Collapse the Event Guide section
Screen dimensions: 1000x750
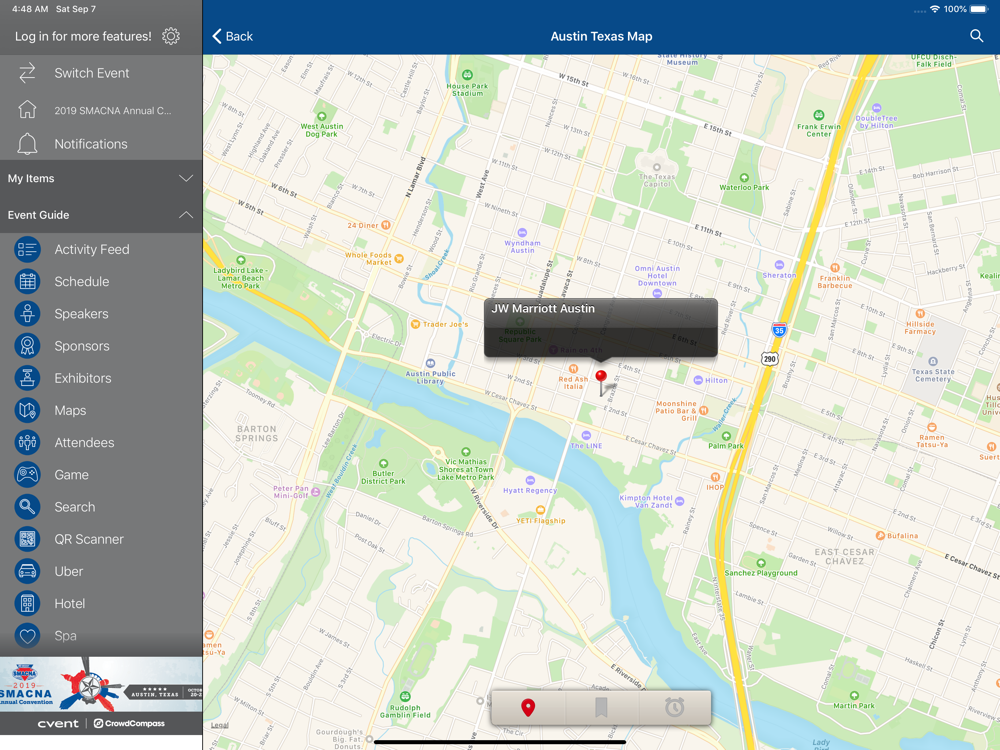[x=101, y=215]
